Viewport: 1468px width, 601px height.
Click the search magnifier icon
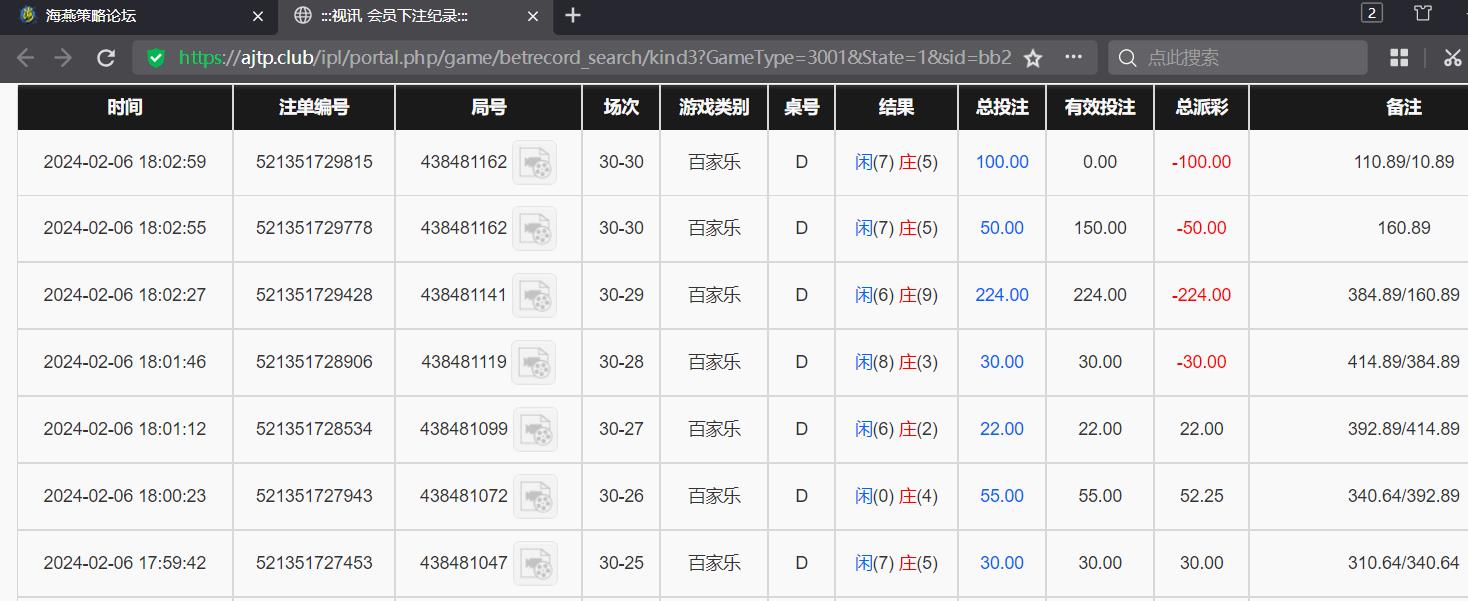(x=1128, y=58)
